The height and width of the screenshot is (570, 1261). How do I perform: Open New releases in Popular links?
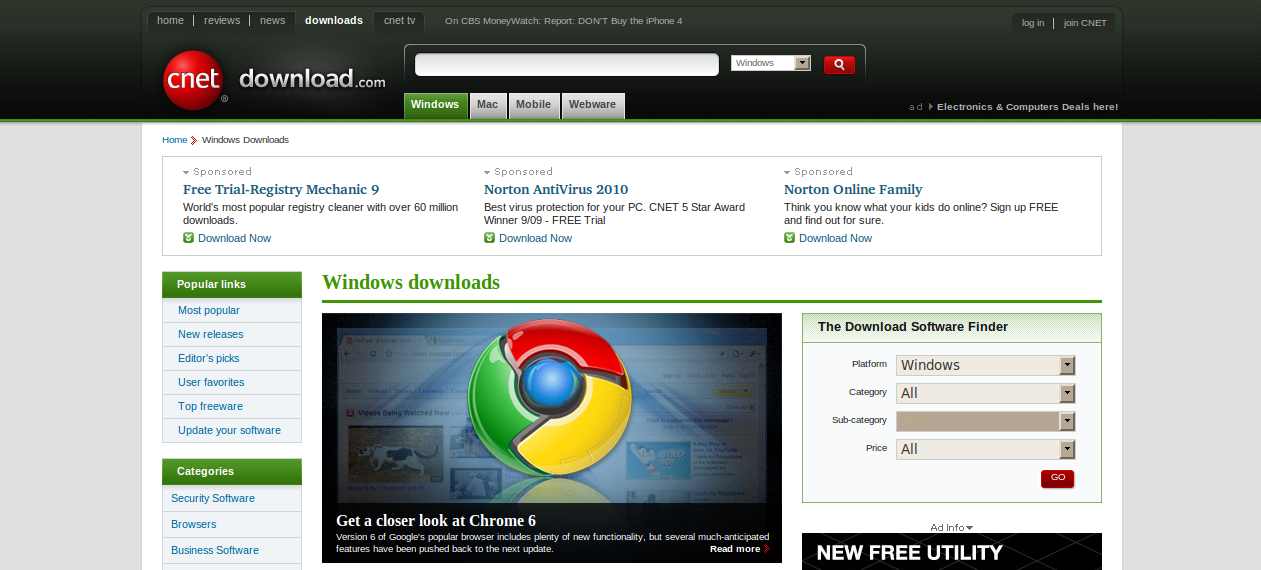point(210,334)
